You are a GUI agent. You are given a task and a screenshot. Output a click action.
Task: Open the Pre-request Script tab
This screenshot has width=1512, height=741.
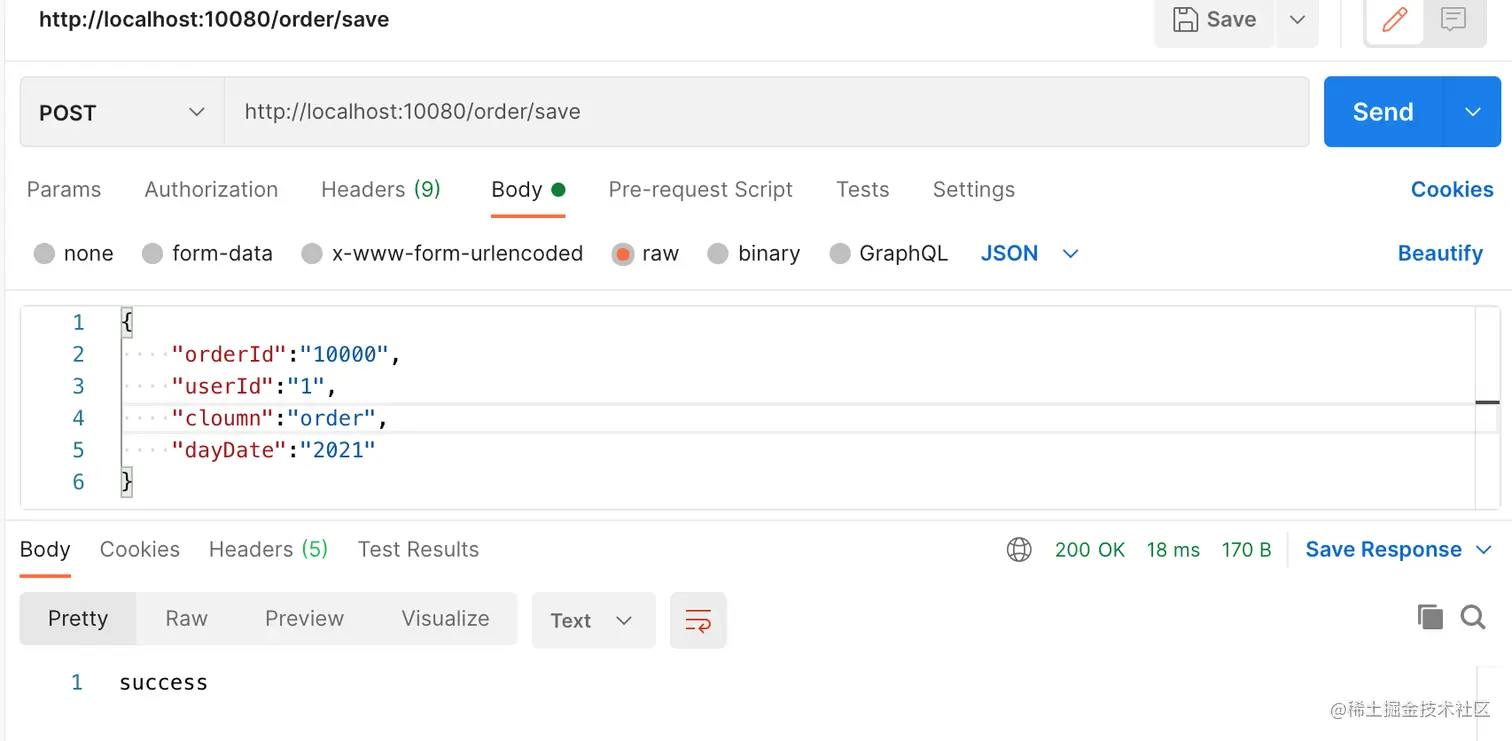700,190
